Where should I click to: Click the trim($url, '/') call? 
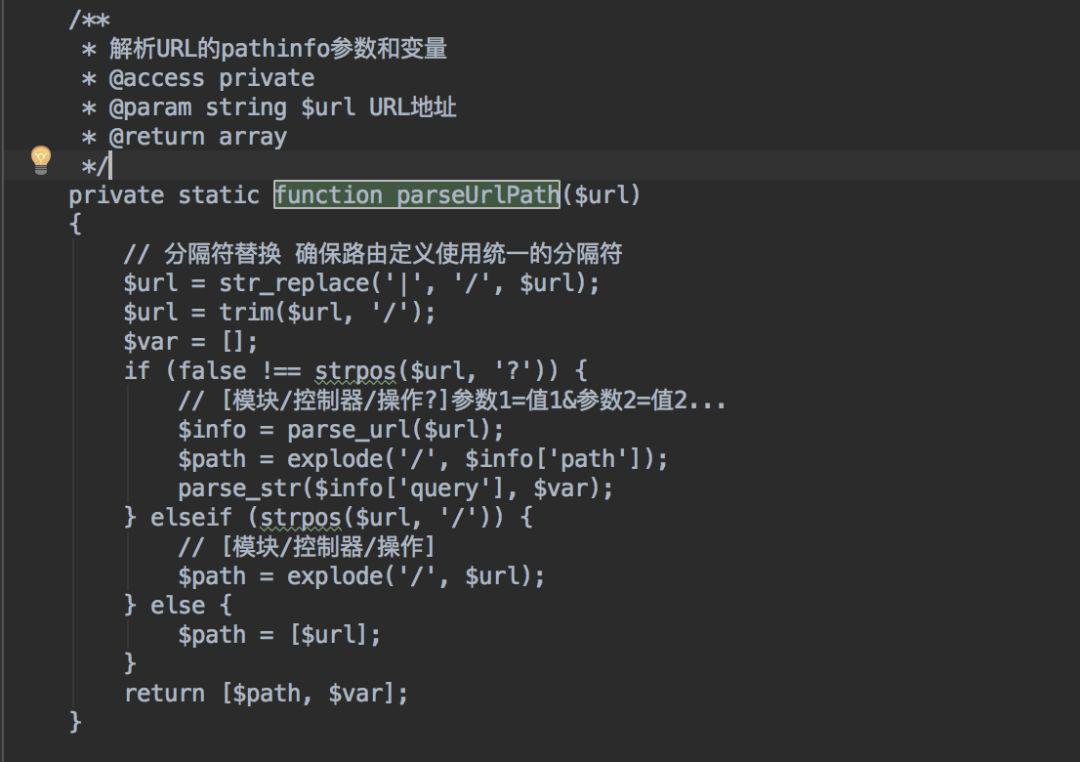point(327,313)
